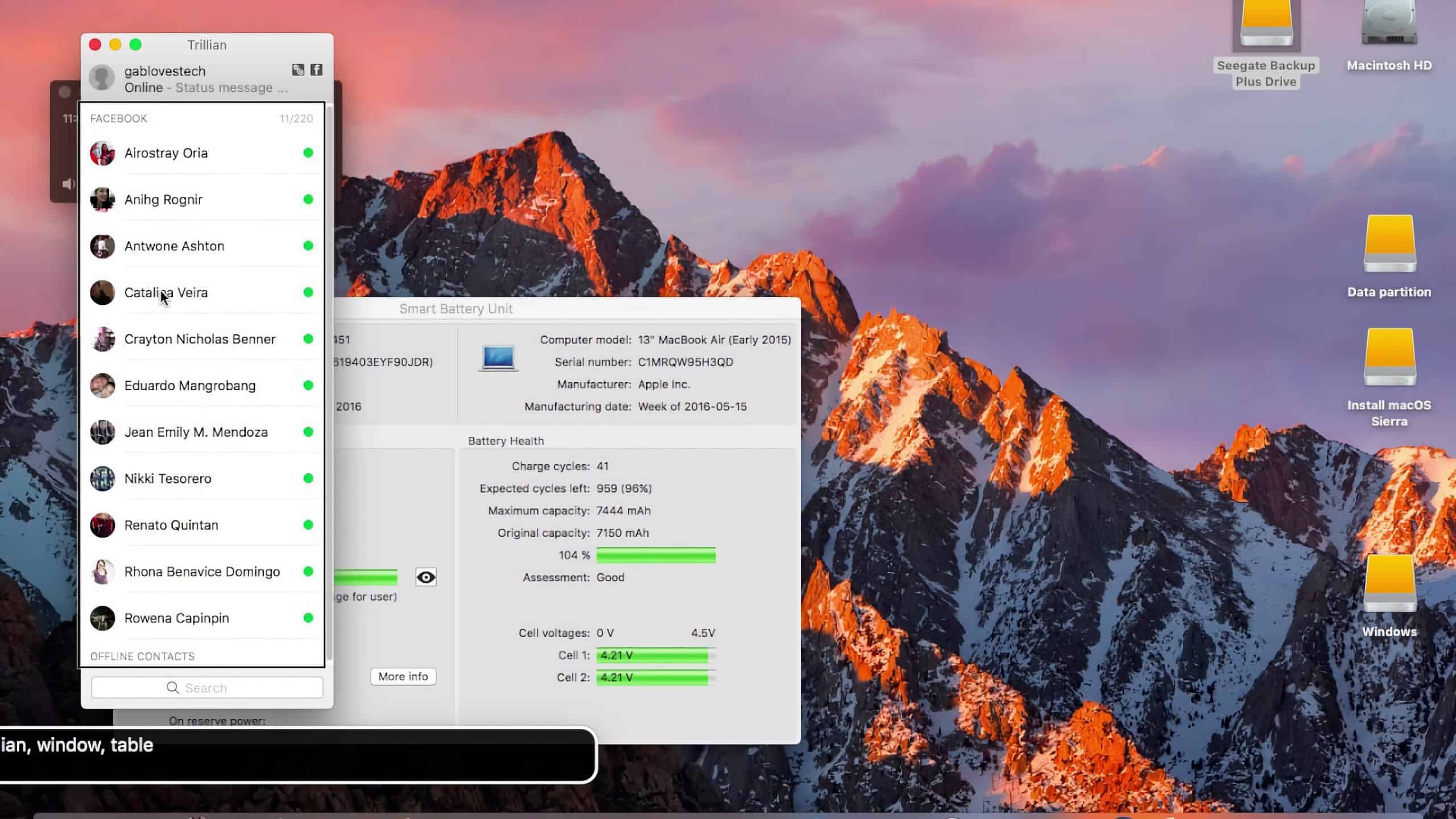Click the Maximum capacity 7444 mAh value

623,511
